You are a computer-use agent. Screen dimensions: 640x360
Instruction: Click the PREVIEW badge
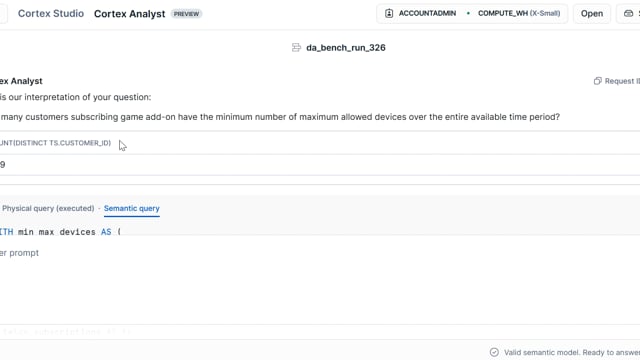pos(186,13)
